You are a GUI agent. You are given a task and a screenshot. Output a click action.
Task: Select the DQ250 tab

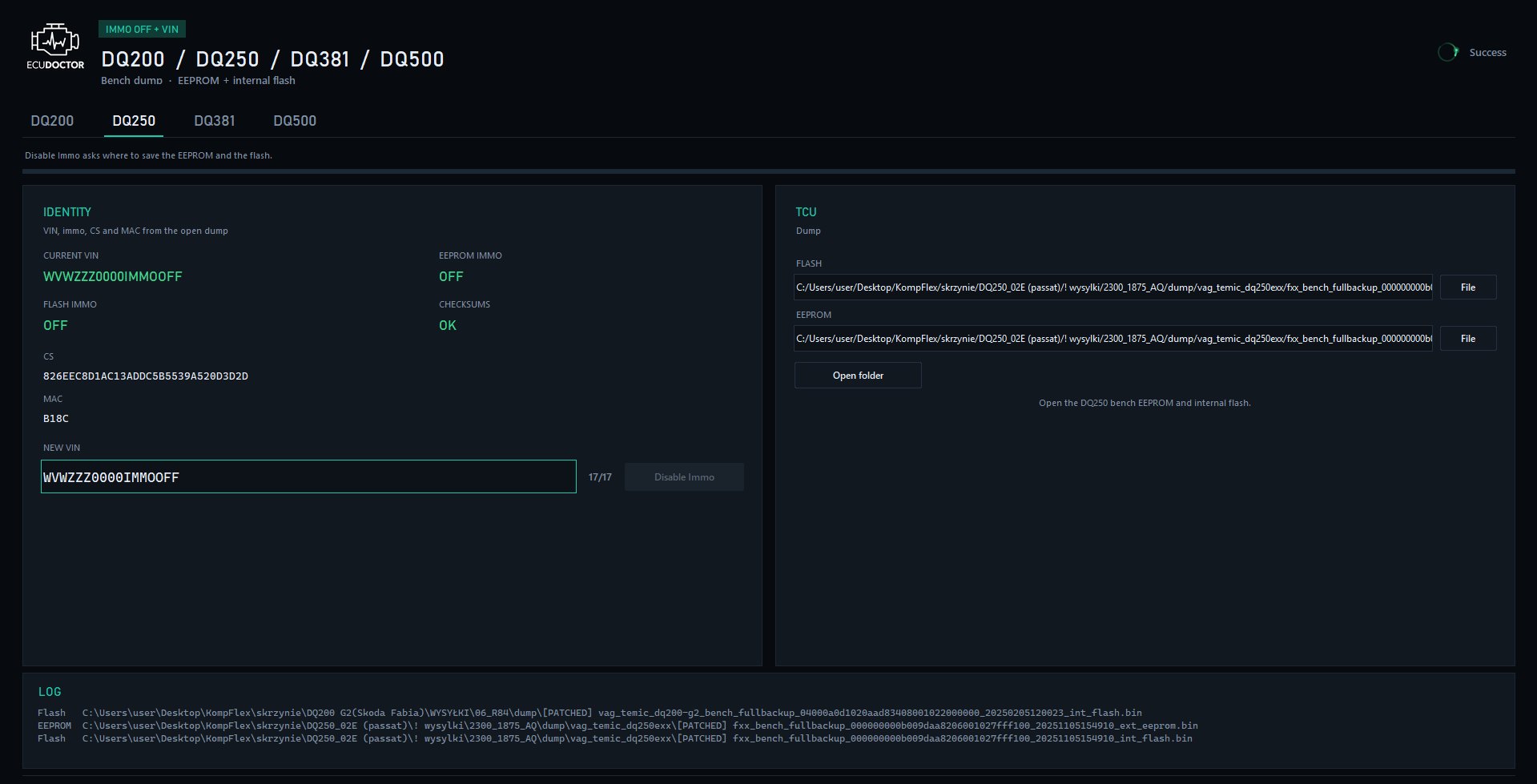click(x=134, y=121)
